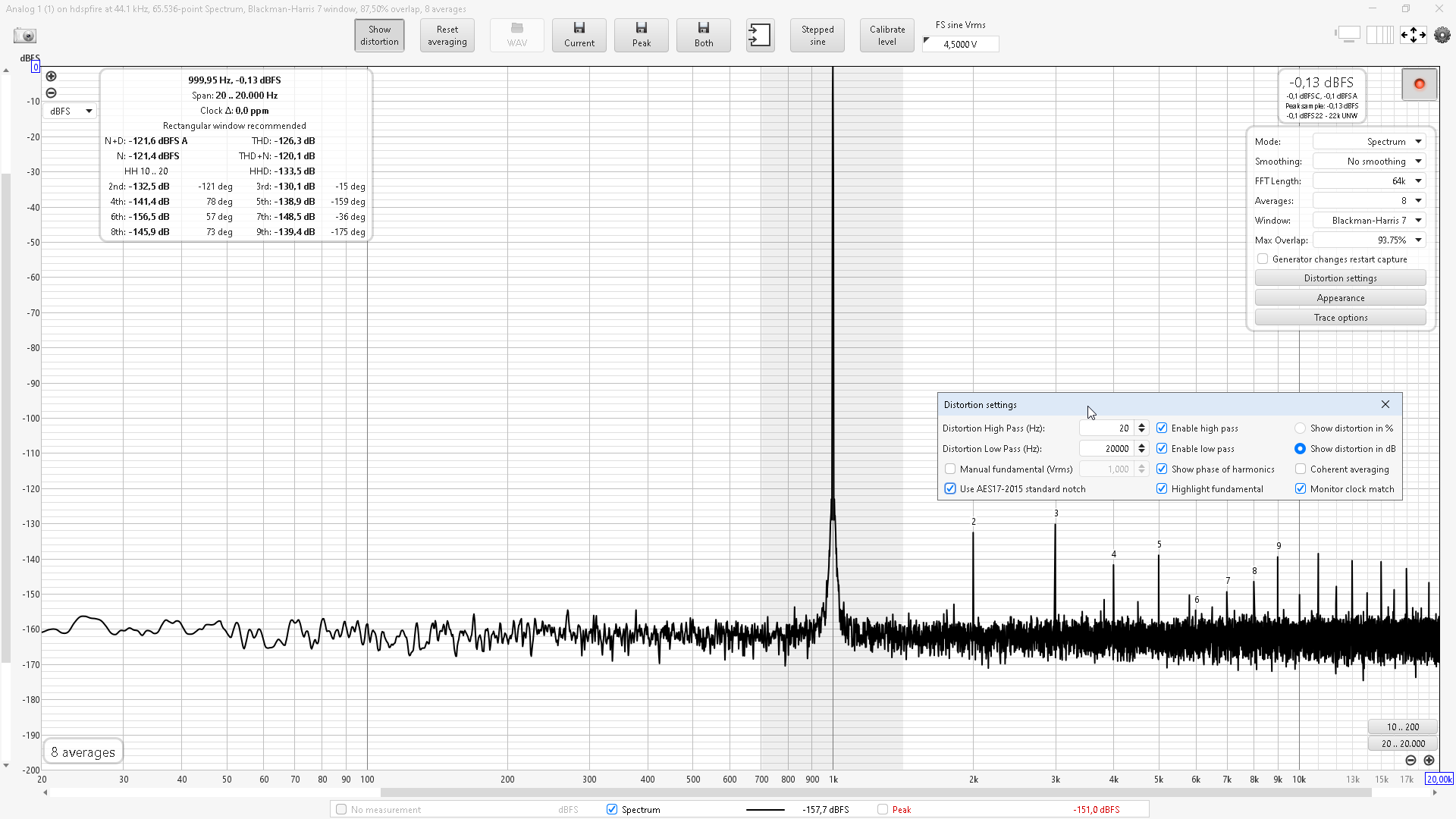Toggle the Peak trace checkbox
1456x819 pixels.
pos(883,809)
